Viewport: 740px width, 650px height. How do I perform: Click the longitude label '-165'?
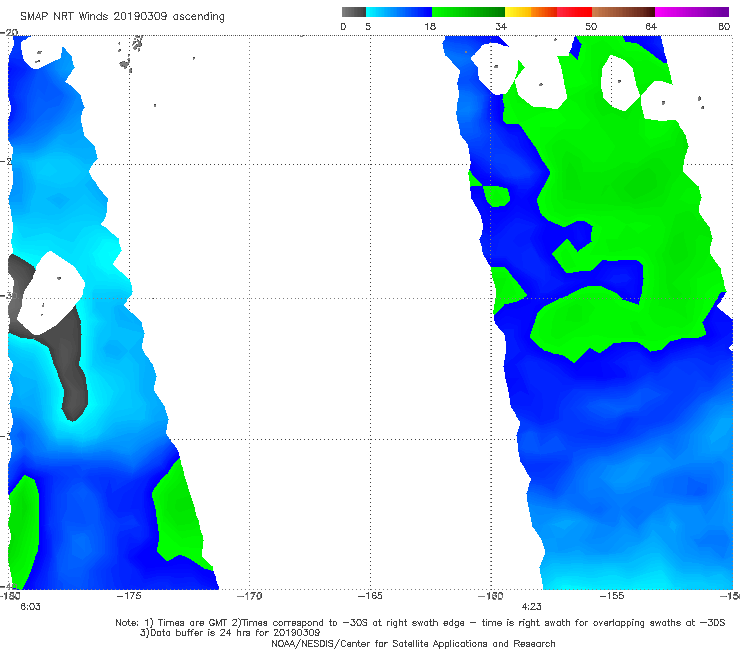(370, 596)
